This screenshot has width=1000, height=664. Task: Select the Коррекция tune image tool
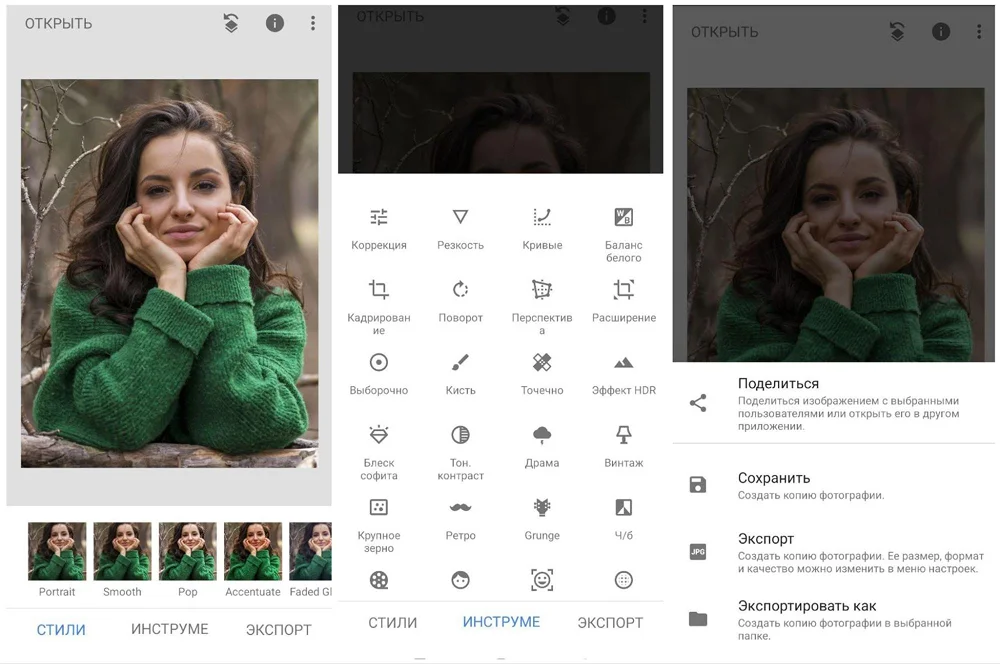(379, 227)
